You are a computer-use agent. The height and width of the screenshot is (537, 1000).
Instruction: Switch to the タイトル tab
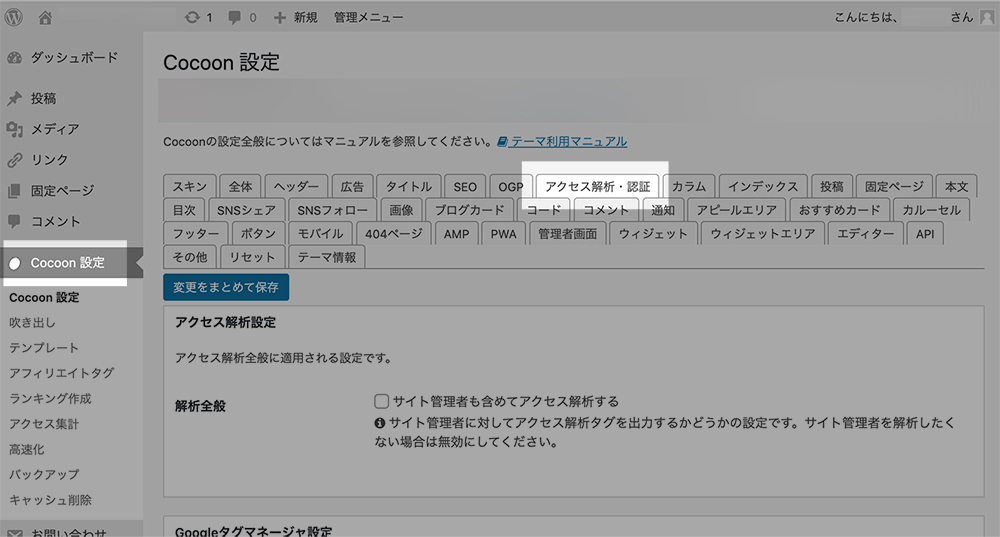[x=408, y=186]
